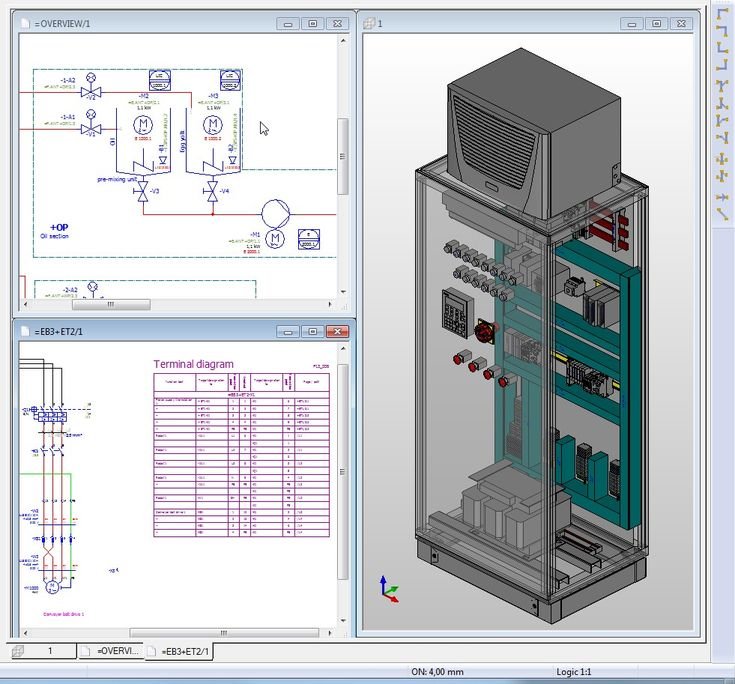This screenshot has height=684, width=735.
Task: Click the horizontal scroll thumb in =EB3+ET2/1
Action: pos(224,633)
